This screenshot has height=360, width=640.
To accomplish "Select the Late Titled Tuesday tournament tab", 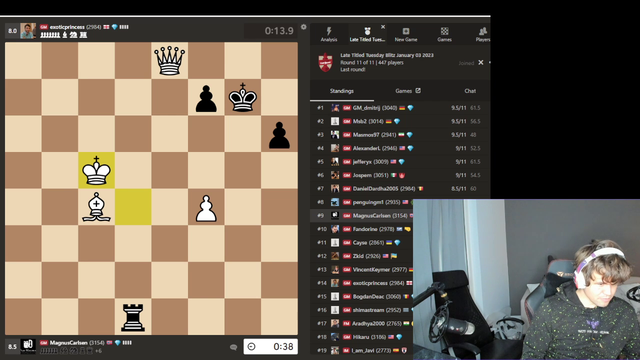I will 367,34.
